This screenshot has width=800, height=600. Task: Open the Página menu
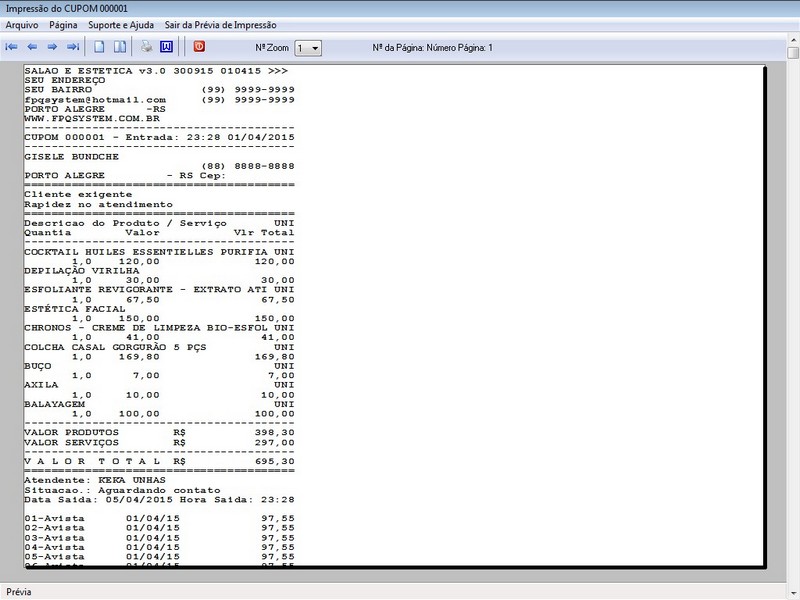[x=63, y=25]
